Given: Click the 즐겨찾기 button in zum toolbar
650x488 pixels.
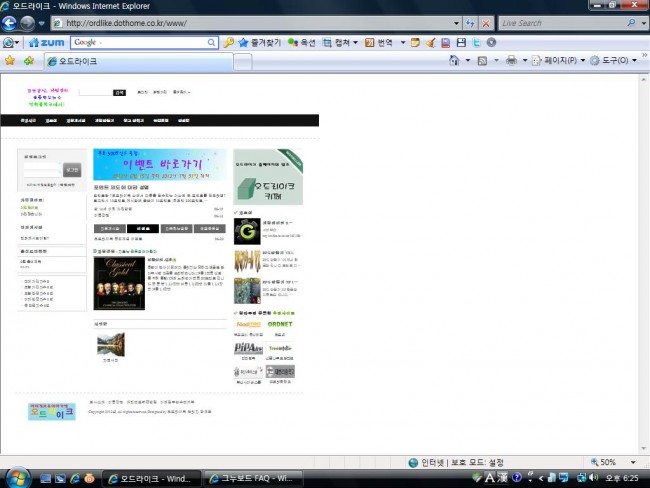Looking at the screenshot, I should click(x=257, y=43).
